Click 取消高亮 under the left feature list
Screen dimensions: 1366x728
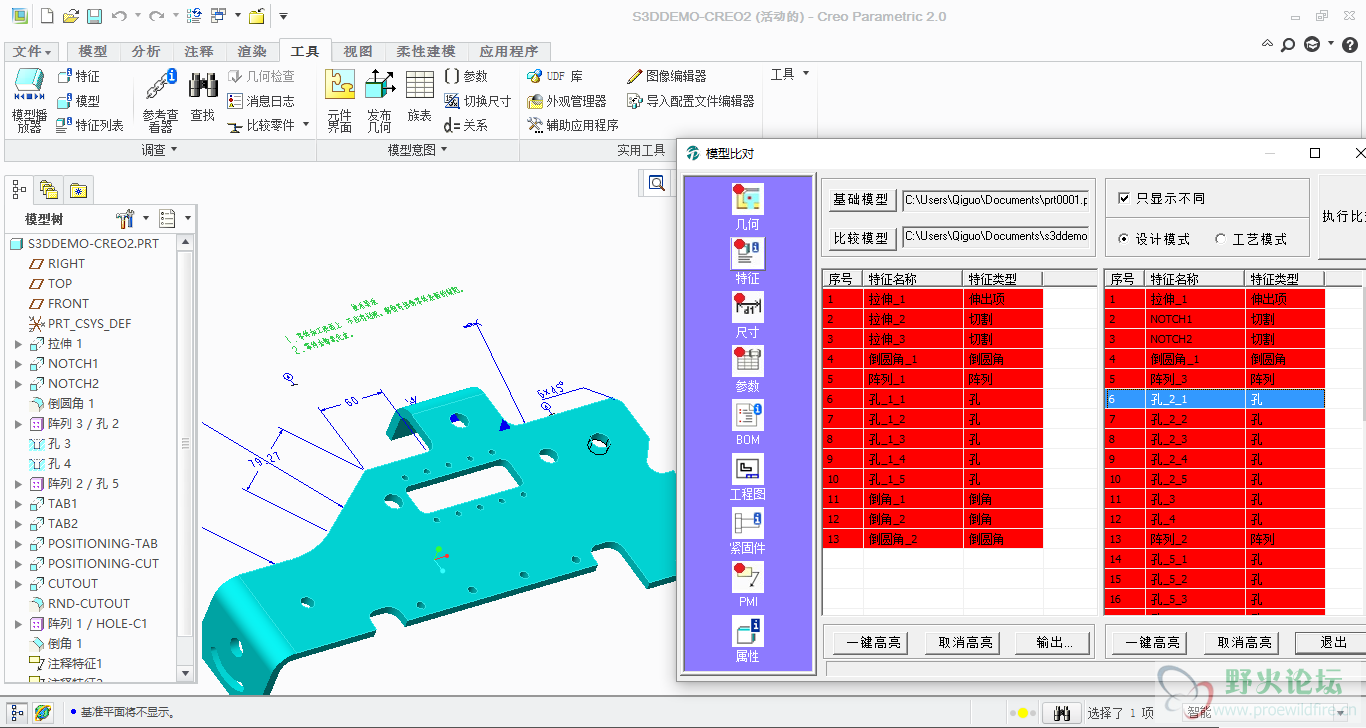click(962, 642)
